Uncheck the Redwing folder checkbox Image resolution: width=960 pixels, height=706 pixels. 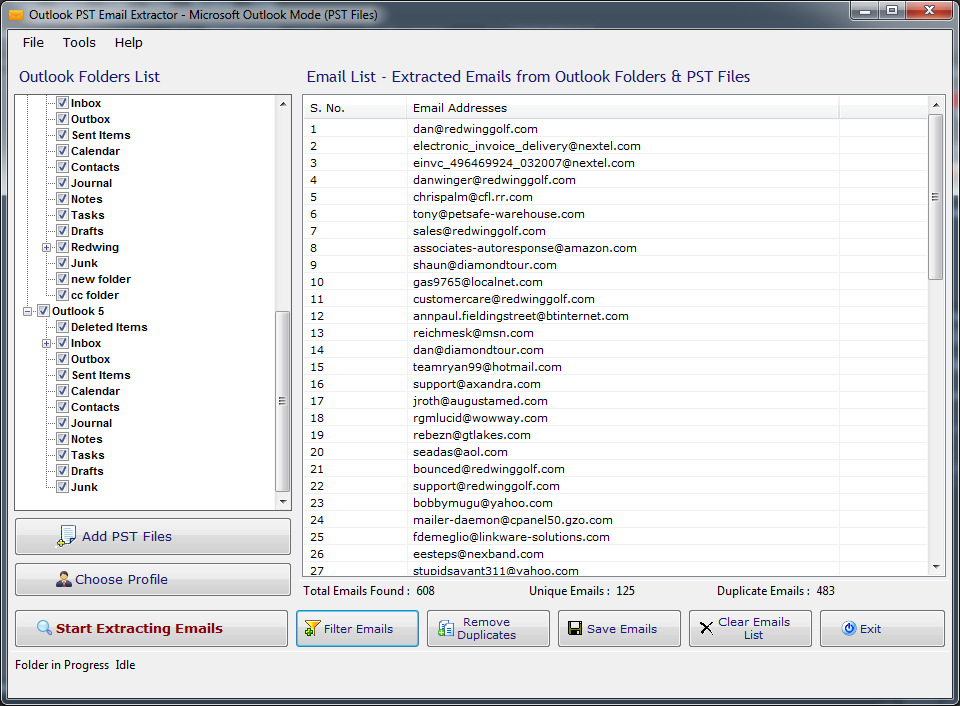62,247
